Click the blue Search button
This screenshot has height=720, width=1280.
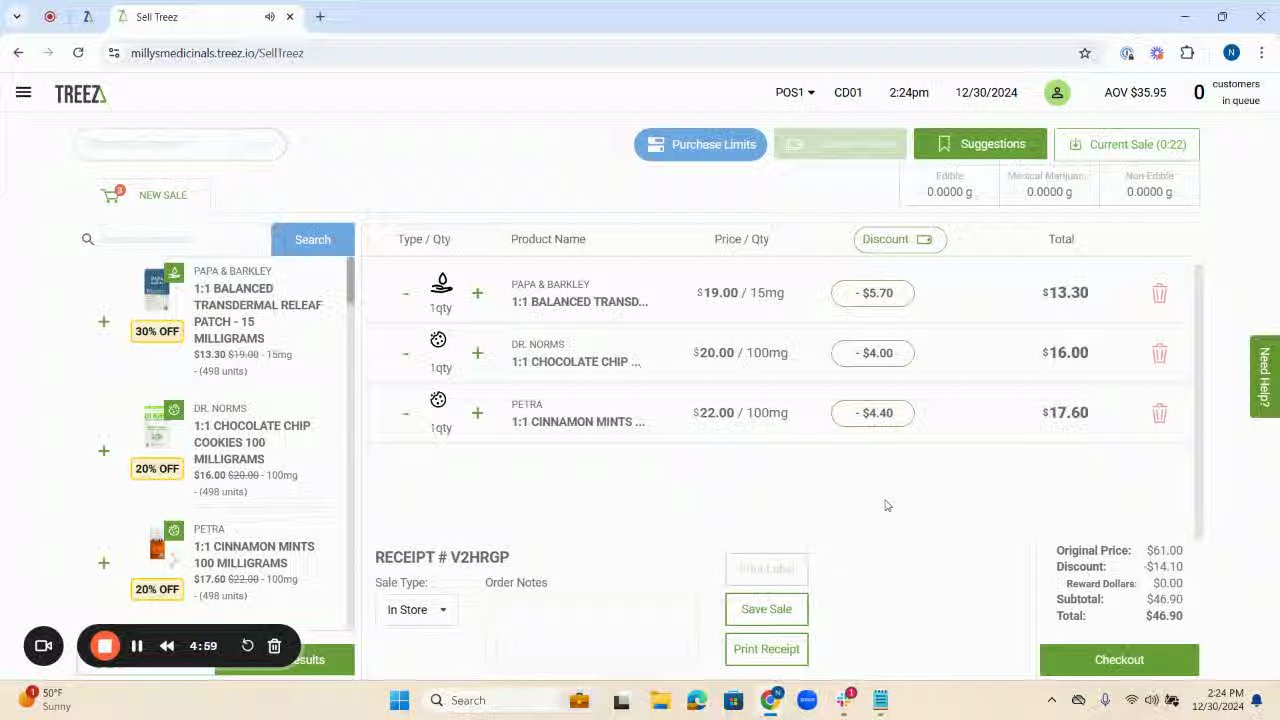313,240
